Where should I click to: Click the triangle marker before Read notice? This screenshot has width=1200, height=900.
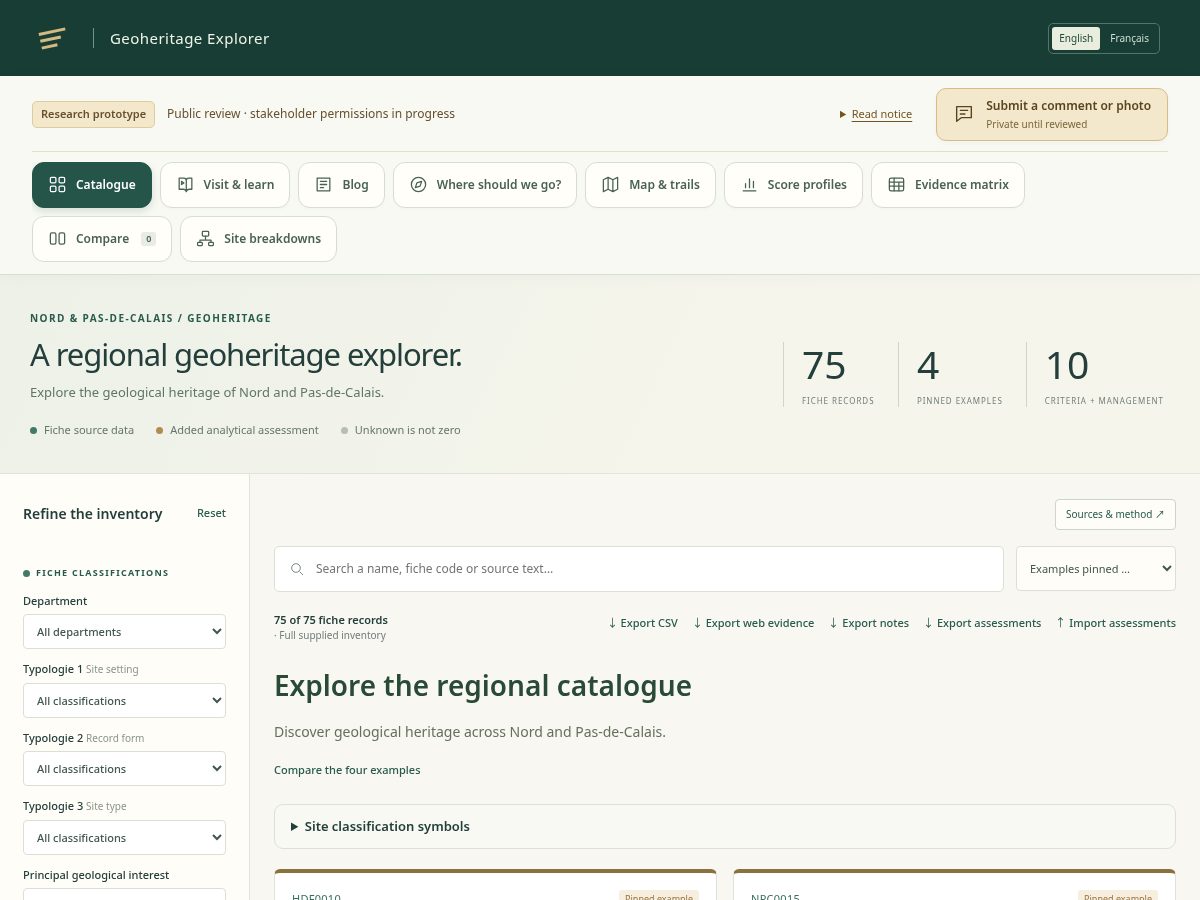[843, 115]
